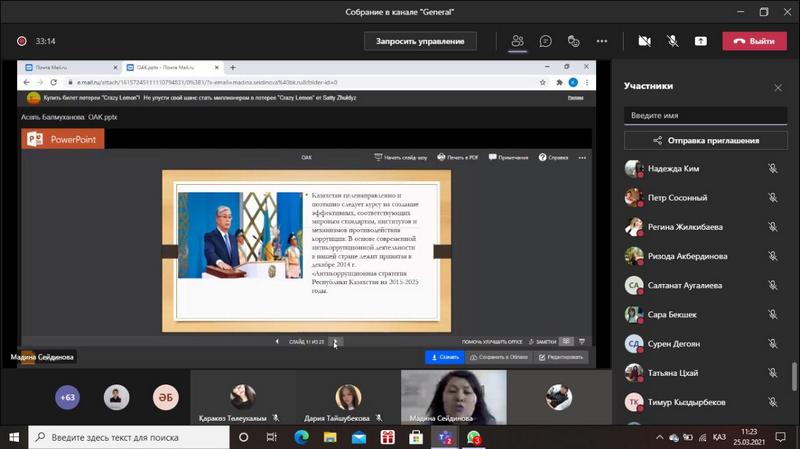Click the Windows Start button
Image resolution: width=800 pixels, height=449 pixels.
[14, 437]
